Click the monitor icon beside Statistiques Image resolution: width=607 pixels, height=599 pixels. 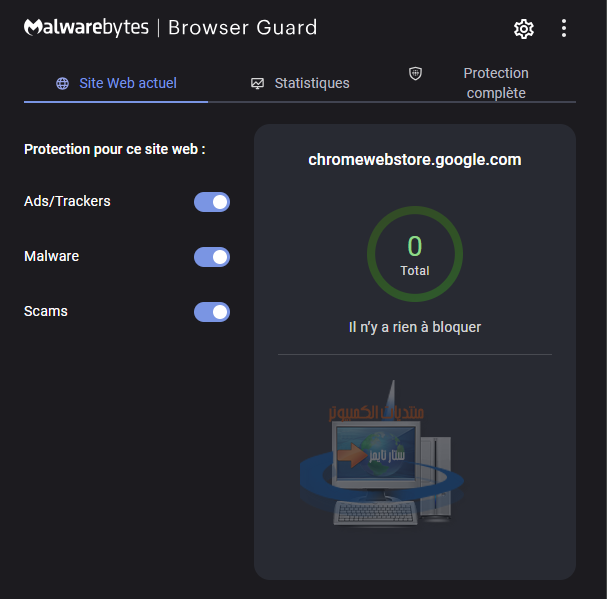click(x=257, y=83)
